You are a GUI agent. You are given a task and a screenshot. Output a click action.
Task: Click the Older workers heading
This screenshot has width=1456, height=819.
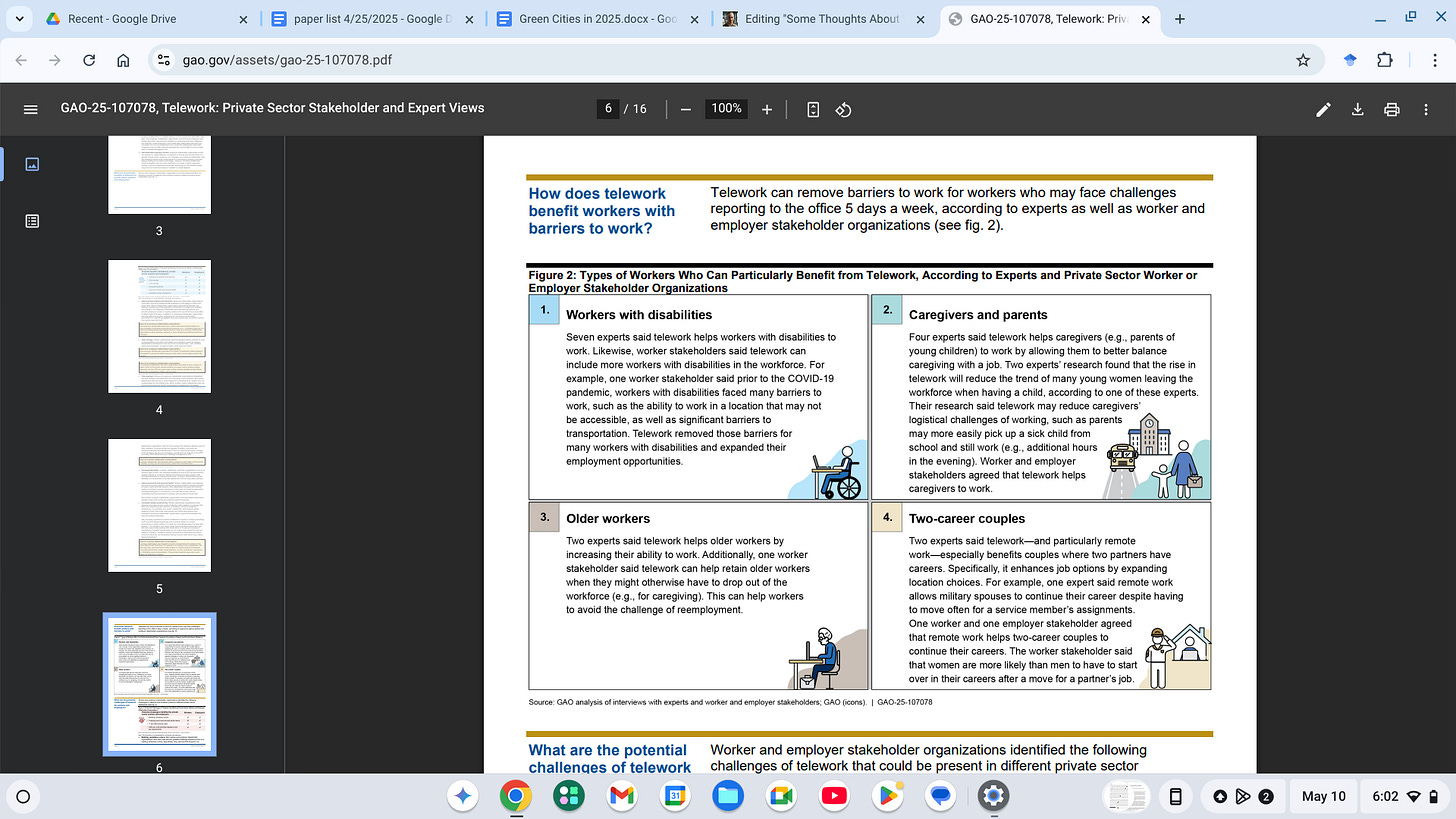(608, 518)
